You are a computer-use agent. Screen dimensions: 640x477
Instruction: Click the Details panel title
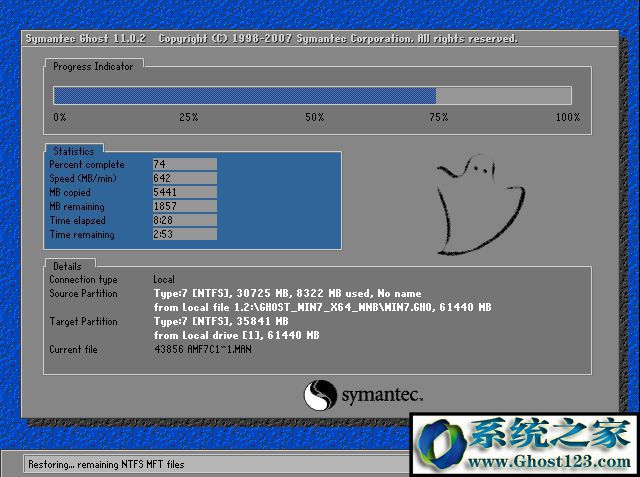[x=67, y=266]
